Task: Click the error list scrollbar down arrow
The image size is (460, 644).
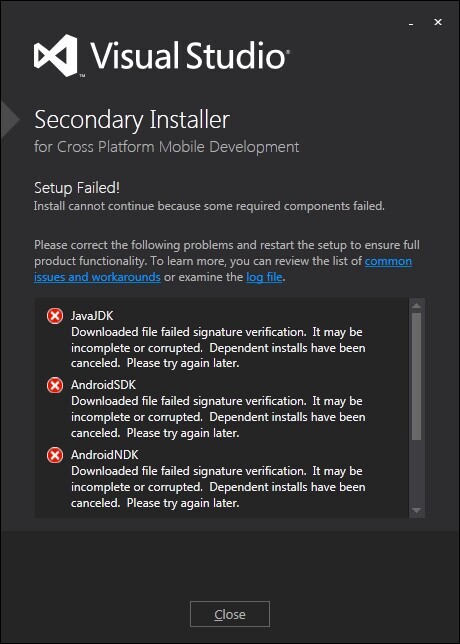Action: (x=416, y=511)
